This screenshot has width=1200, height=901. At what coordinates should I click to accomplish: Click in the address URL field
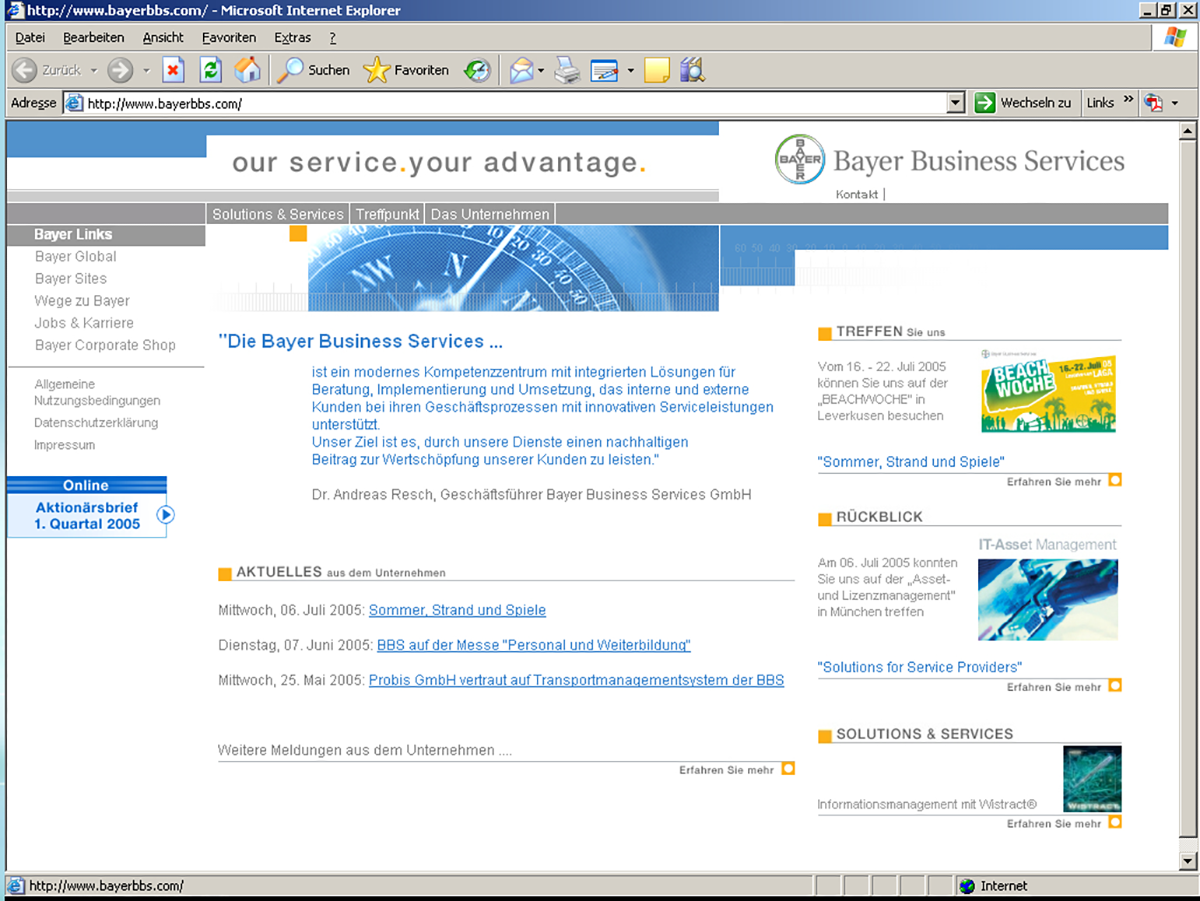[x=500, y=103]
